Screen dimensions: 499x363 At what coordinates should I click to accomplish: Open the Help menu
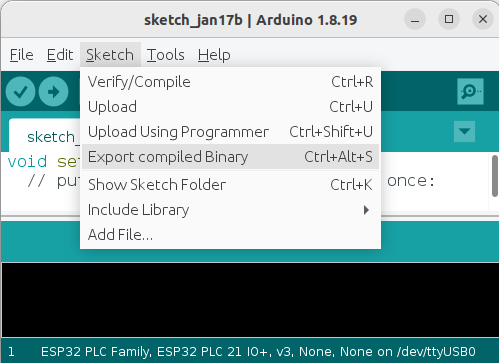tap(214, 55)
